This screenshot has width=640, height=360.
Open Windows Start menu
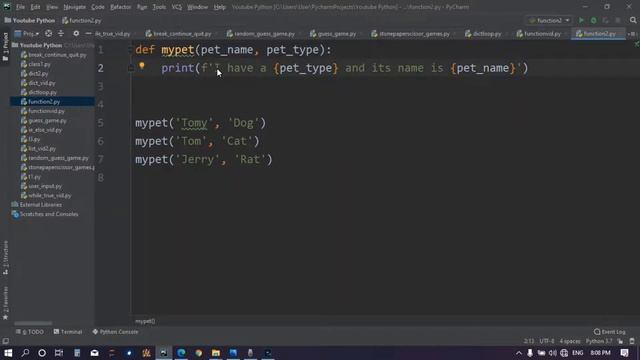point(8,353)
